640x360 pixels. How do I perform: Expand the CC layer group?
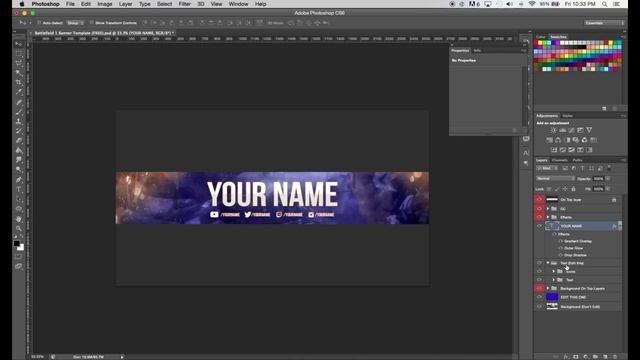(x=548, y=209)
